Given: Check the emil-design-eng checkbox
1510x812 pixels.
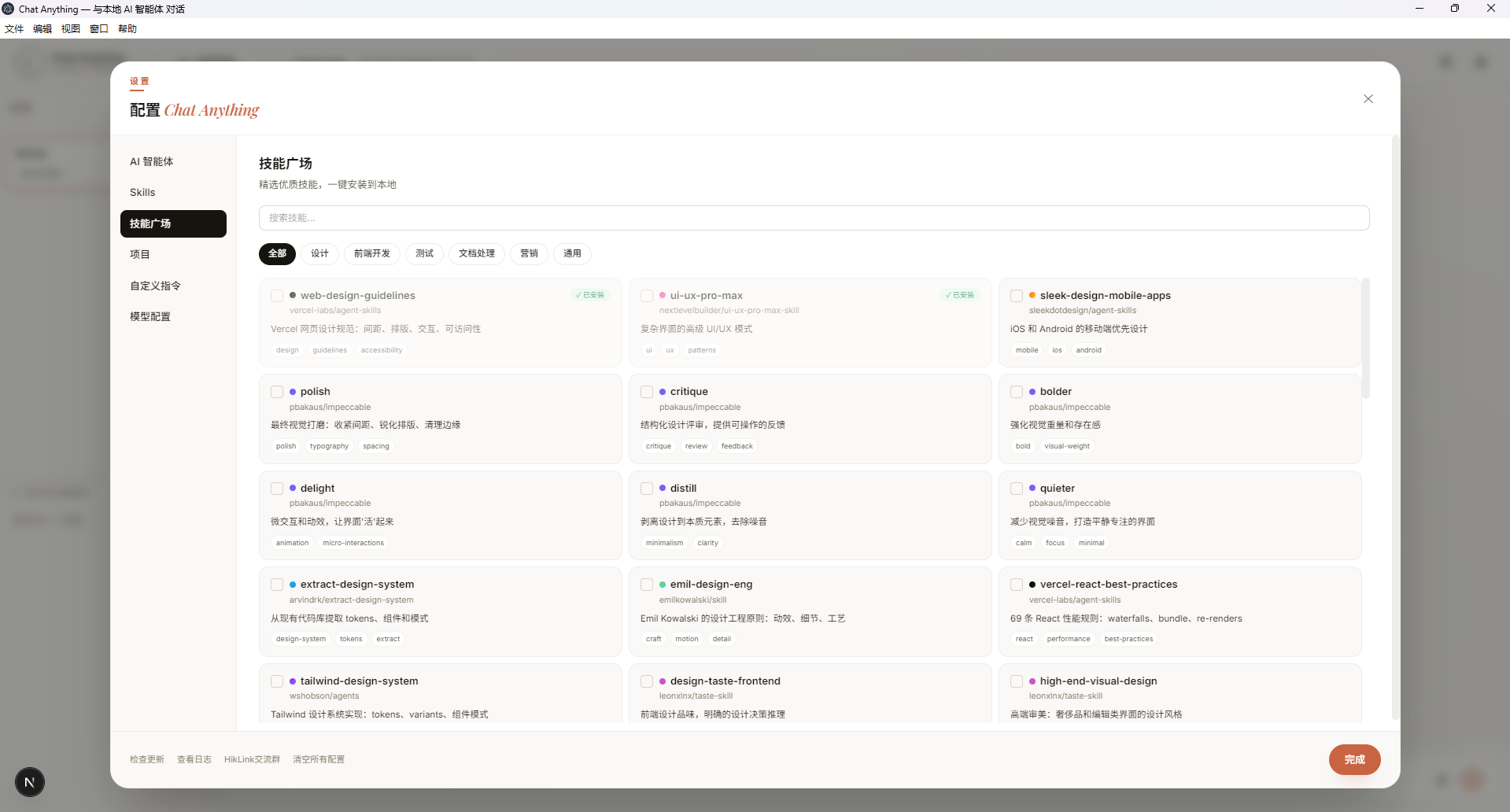Looking at the screenshot, I should tap(647, 585).
